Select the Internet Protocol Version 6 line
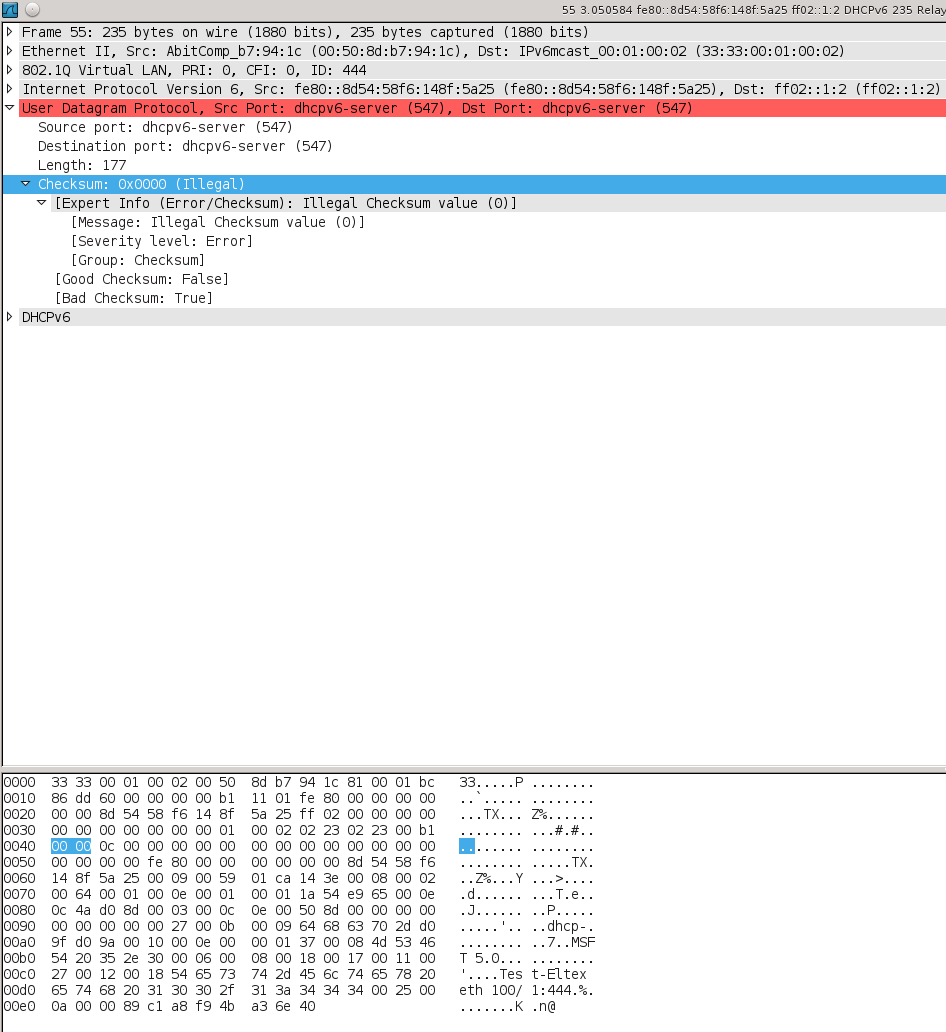 (x=483, y=90)
